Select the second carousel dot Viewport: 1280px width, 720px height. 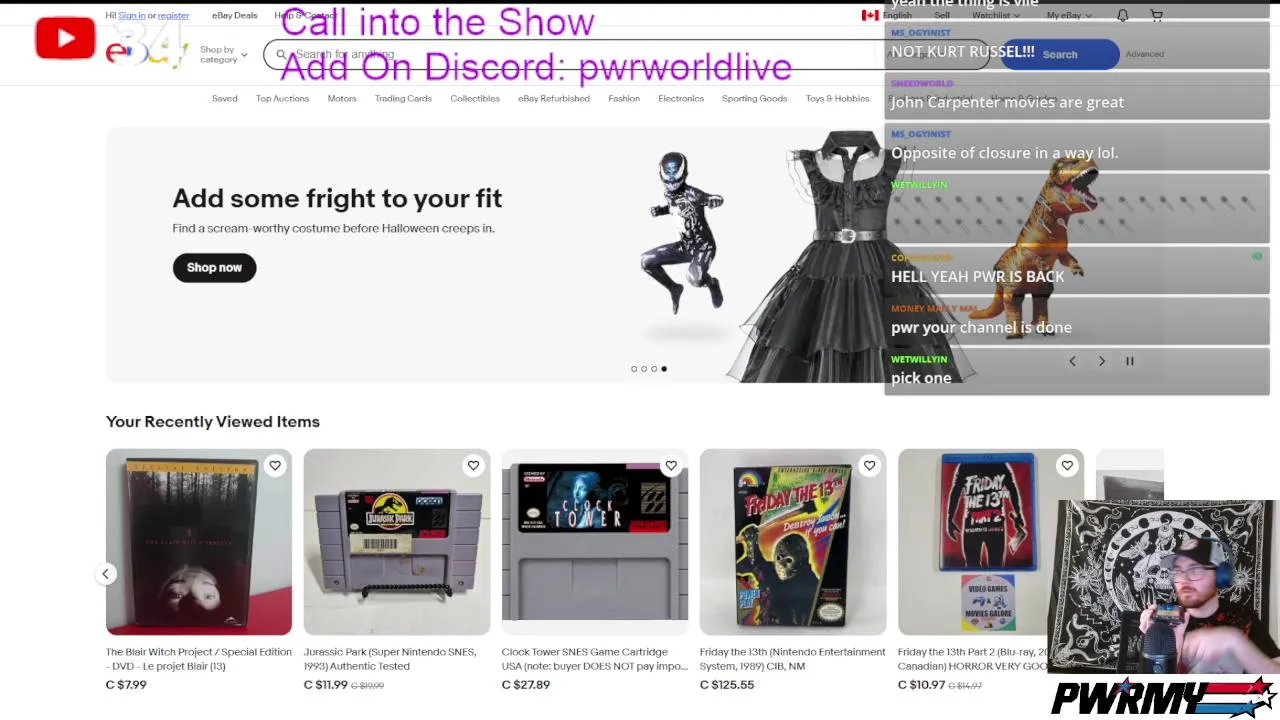(x=643, y=369)
